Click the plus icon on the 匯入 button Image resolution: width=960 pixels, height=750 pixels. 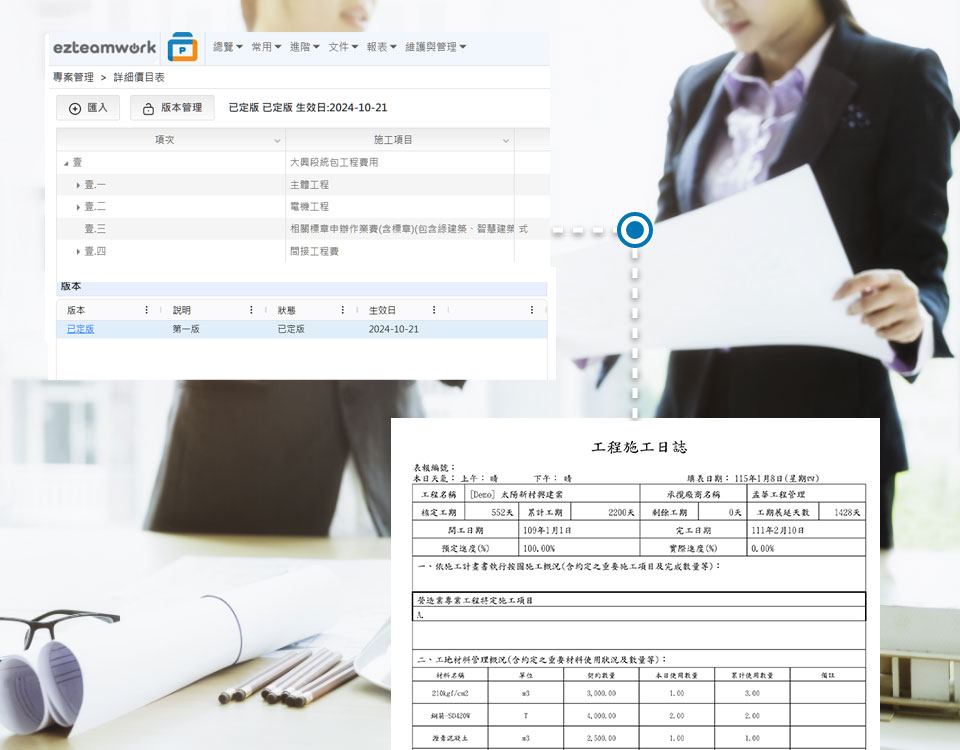[74, 108]
